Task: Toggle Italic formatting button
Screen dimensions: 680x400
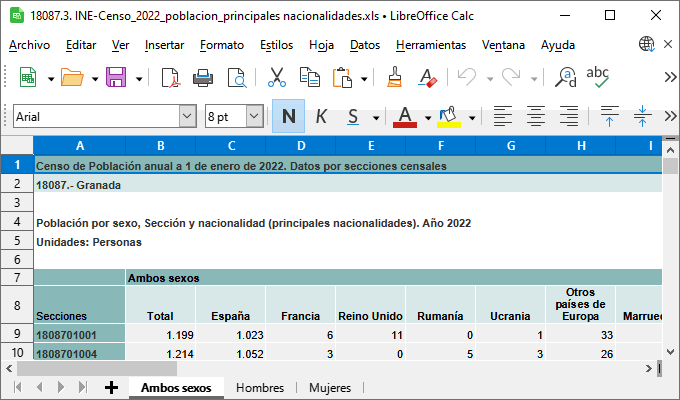Action: coord(321,116)
